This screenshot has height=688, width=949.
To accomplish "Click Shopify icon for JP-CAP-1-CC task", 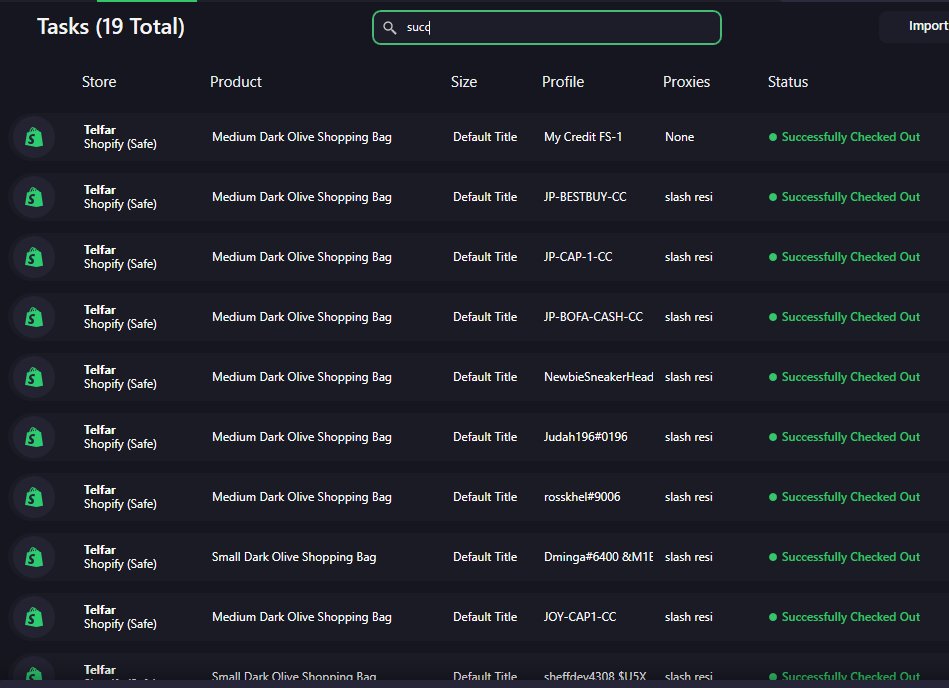I will (34, 257).
